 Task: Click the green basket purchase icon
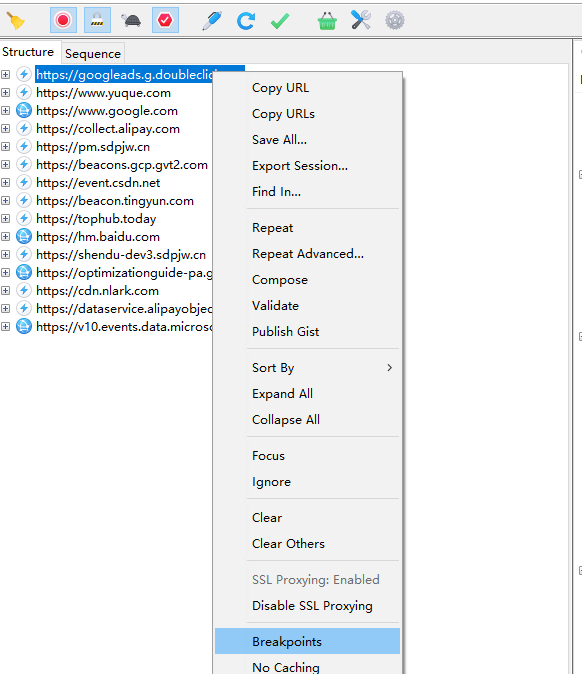(x=327, y=20)
